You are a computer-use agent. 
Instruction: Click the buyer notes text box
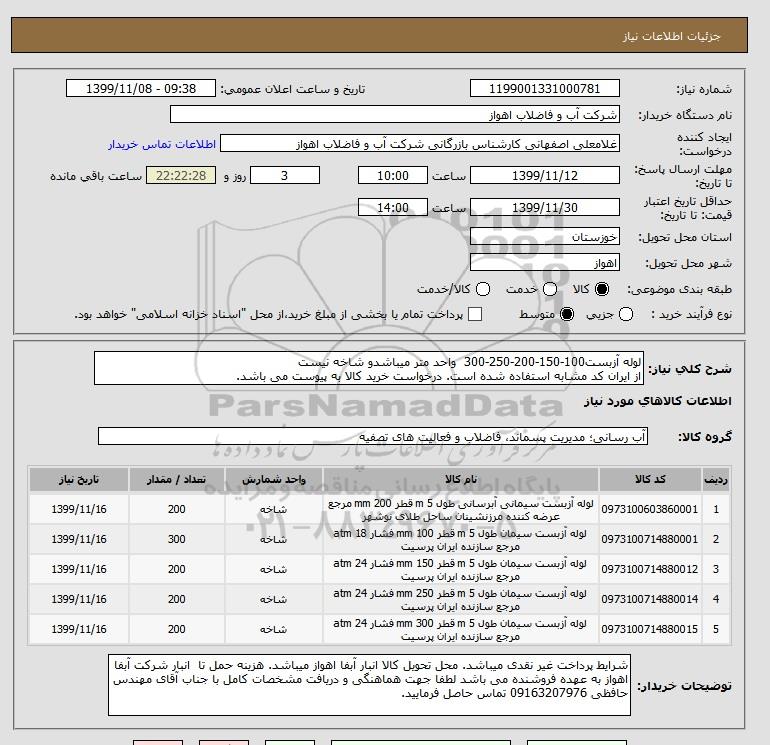pyautogui.click(x=369, y=685)
